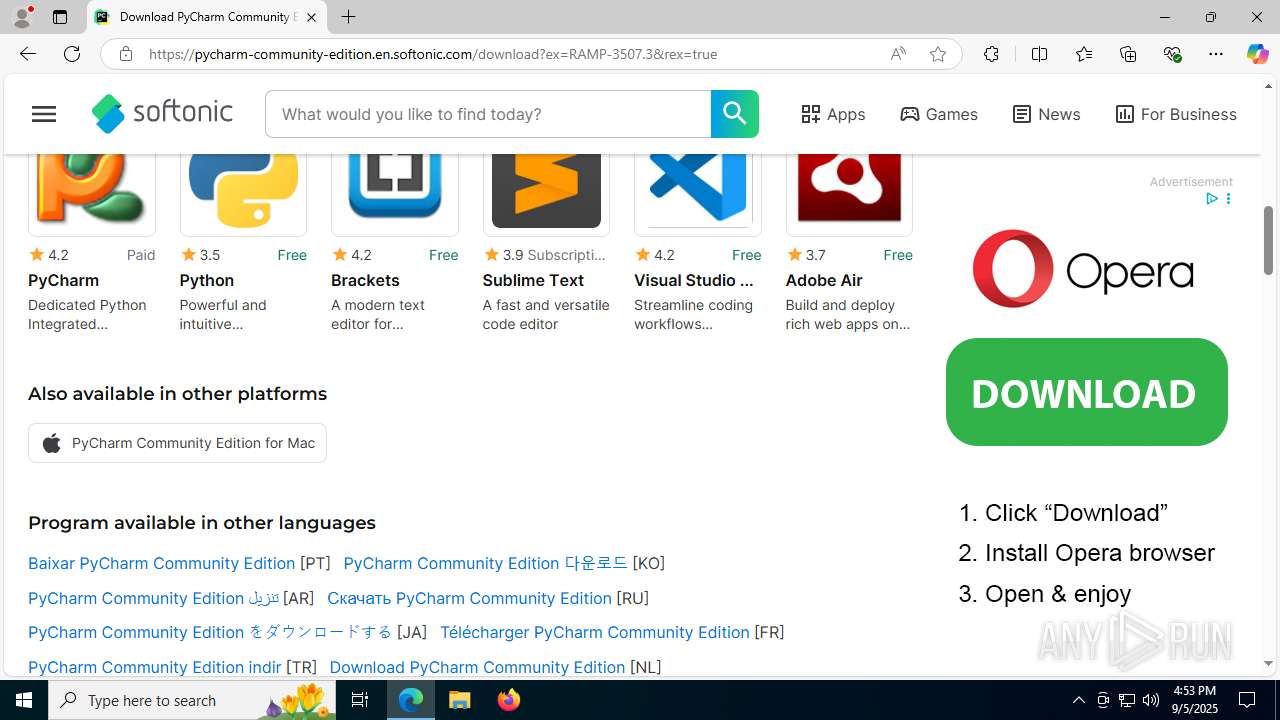Click the PyCharm title link

tap(63, 280)
